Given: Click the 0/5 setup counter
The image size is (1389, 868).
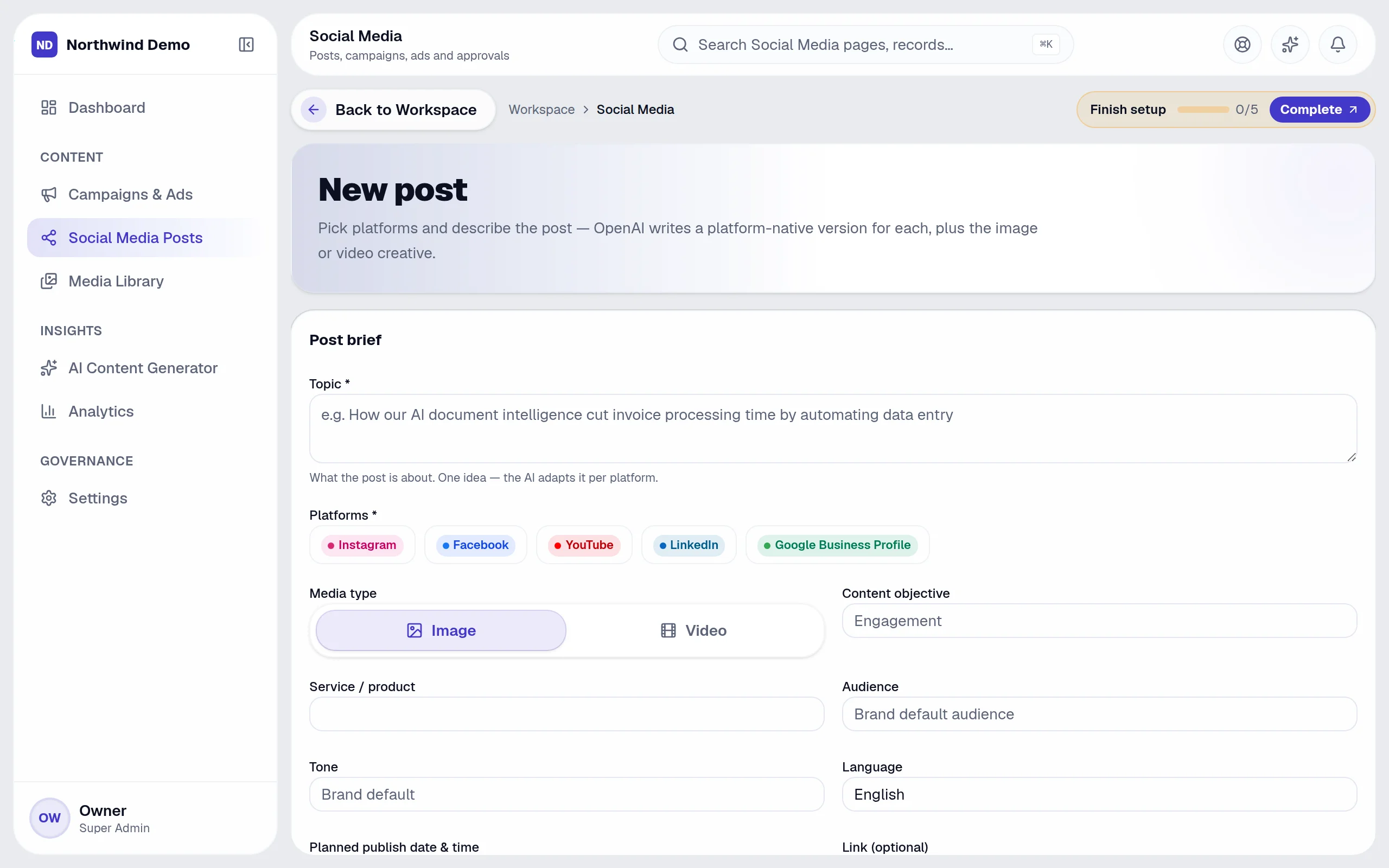Looking at the screenshot, I should (1247, 109).
